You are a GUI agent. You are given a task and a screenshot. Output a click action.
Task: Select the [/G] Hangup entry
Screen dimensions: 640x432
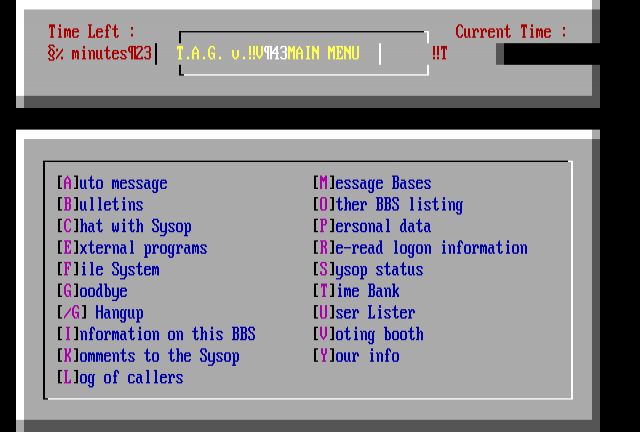pos(100,313)
